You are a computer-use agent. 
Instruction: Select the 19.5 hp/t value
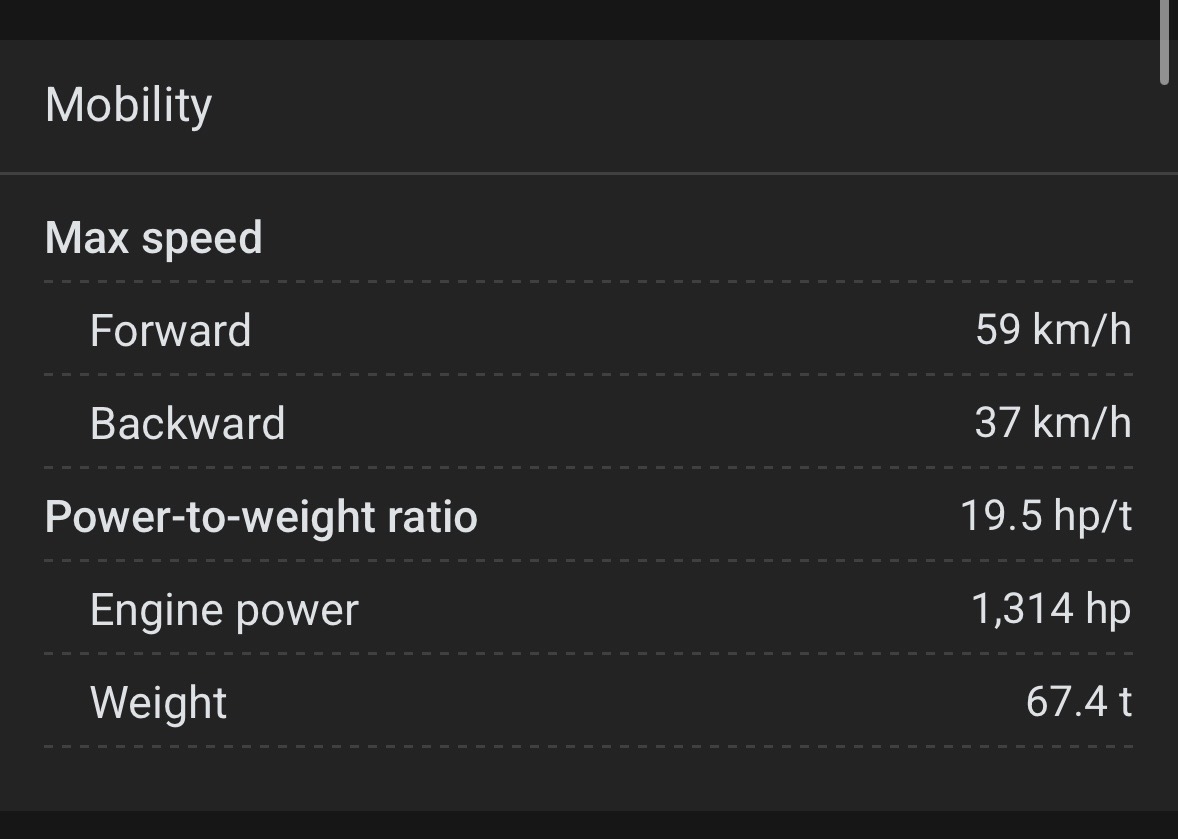point(1046,515)
